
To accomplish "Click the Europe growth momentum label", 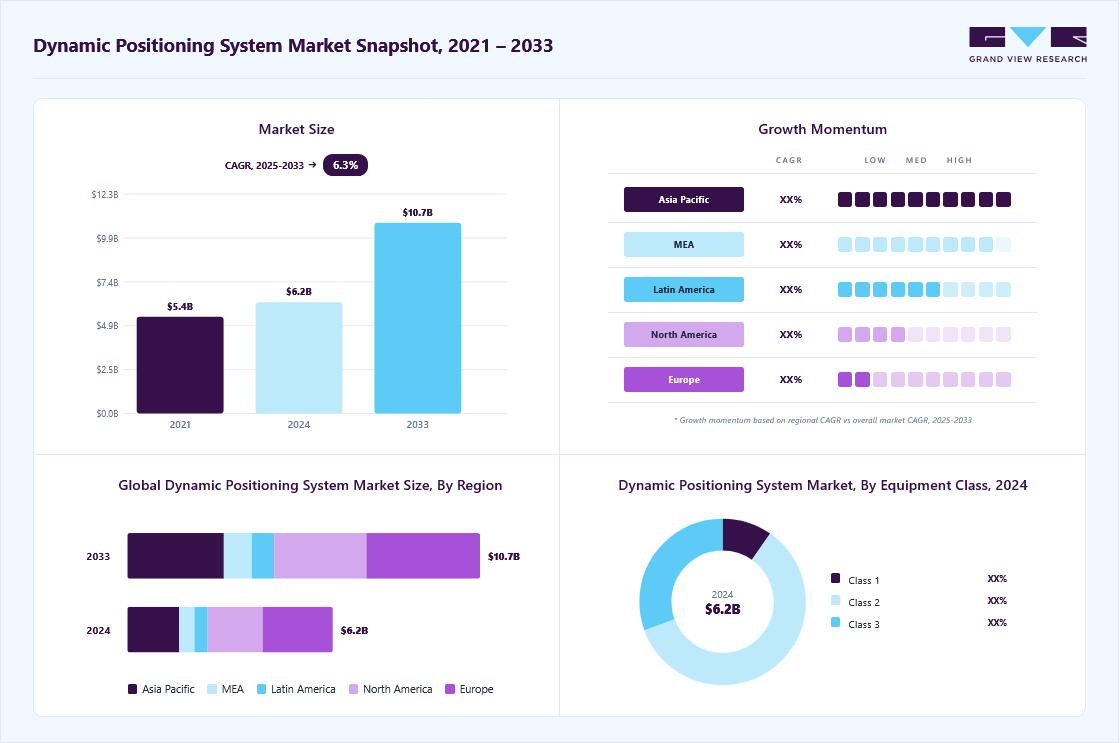I will point(684,379).
